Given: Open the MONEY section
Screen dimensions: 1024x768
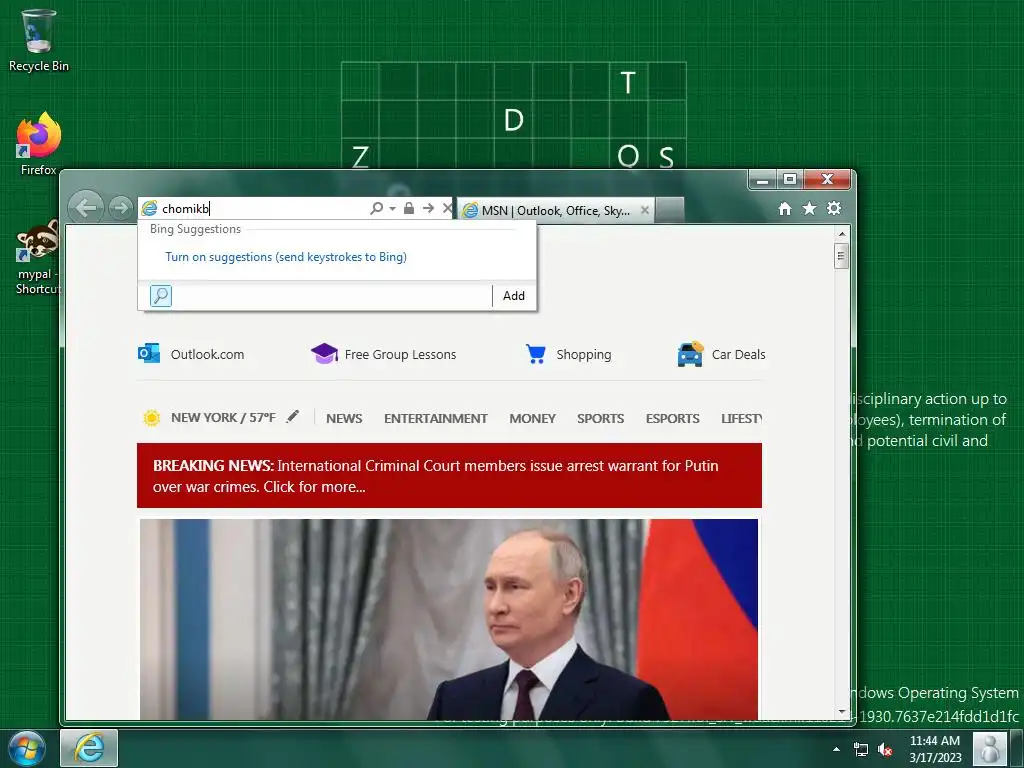Looking at the screenshot, I should tap(532, 419).
